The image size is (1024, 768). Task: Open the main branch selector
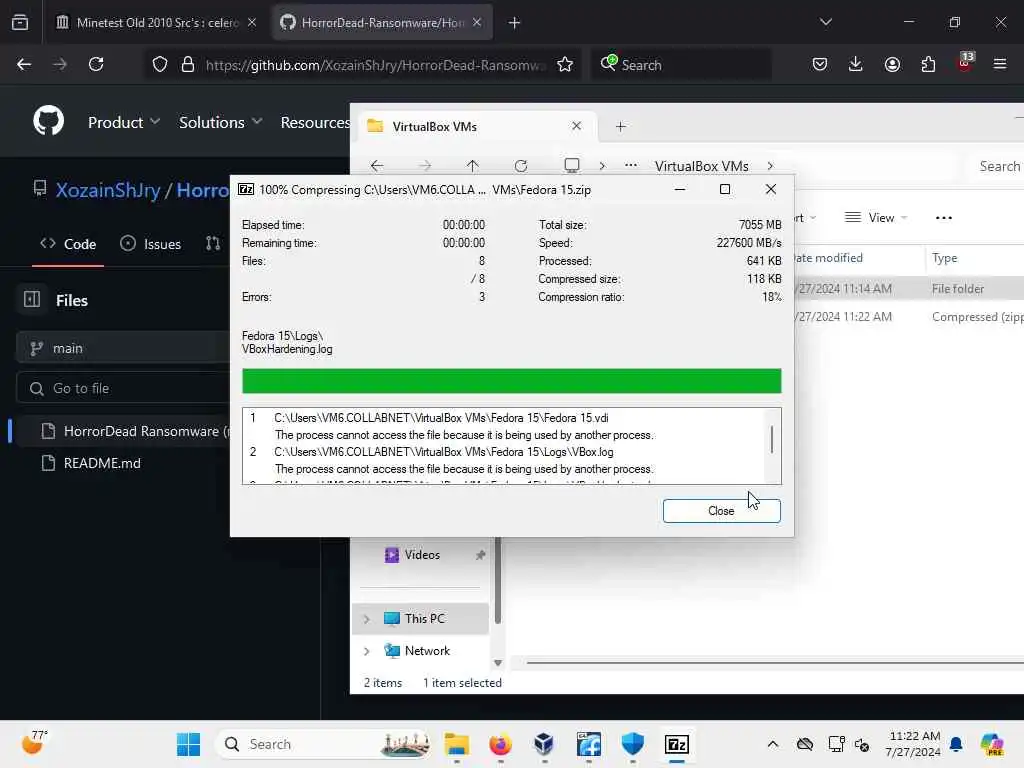(123, 348)
